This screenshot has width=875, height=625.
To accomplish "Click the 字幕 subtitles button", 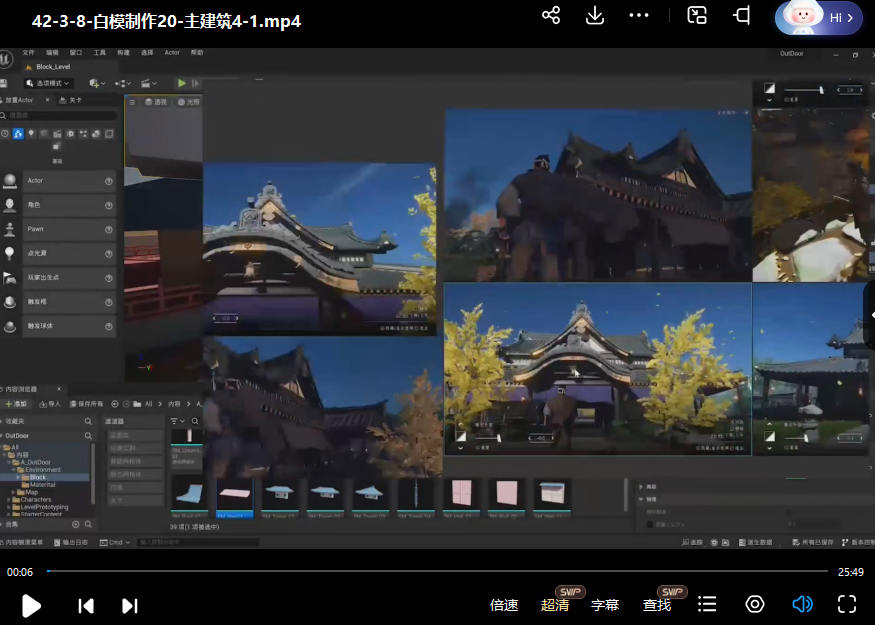I will [605, 605].
